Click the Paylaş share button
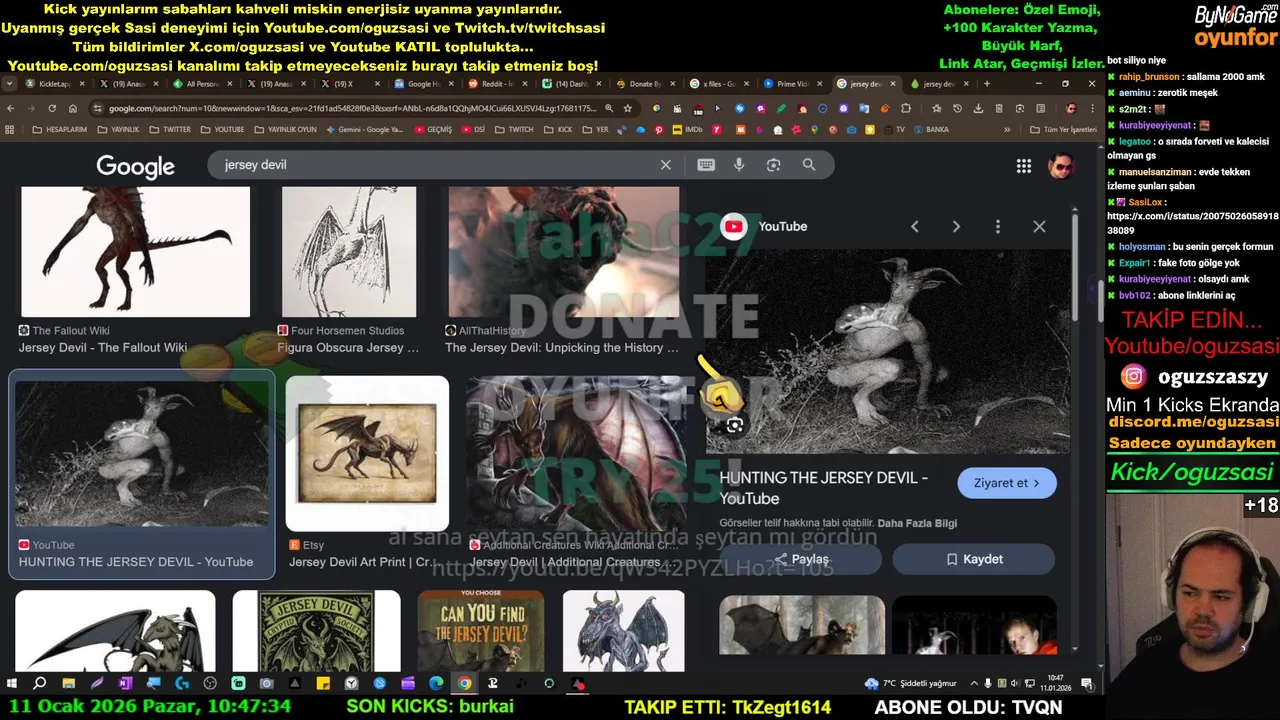 pyautogui.click(x=802, y=559)
